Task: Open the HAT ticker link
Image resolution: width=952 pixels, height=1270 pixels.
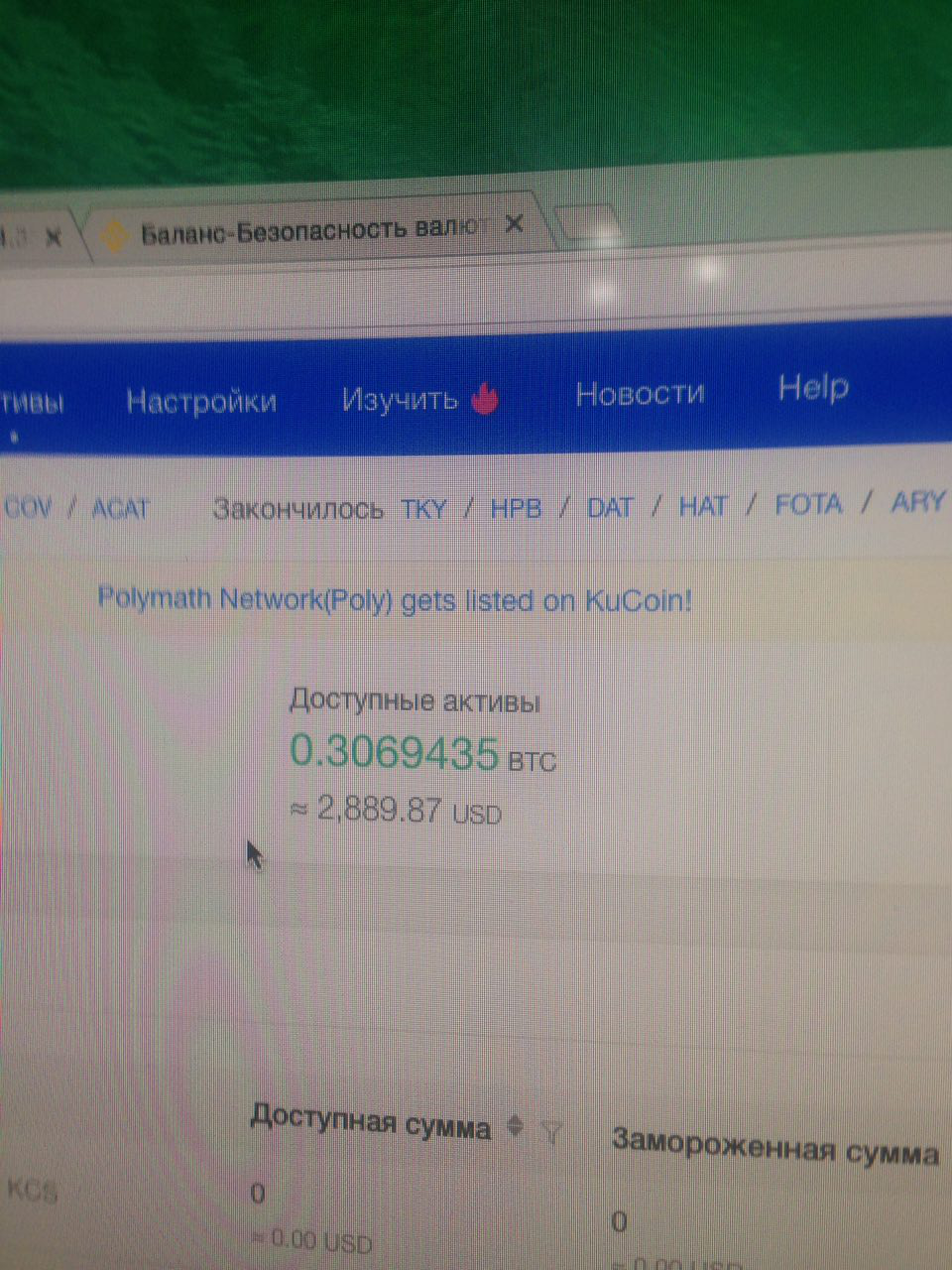Action: click(x=703, y=506)
